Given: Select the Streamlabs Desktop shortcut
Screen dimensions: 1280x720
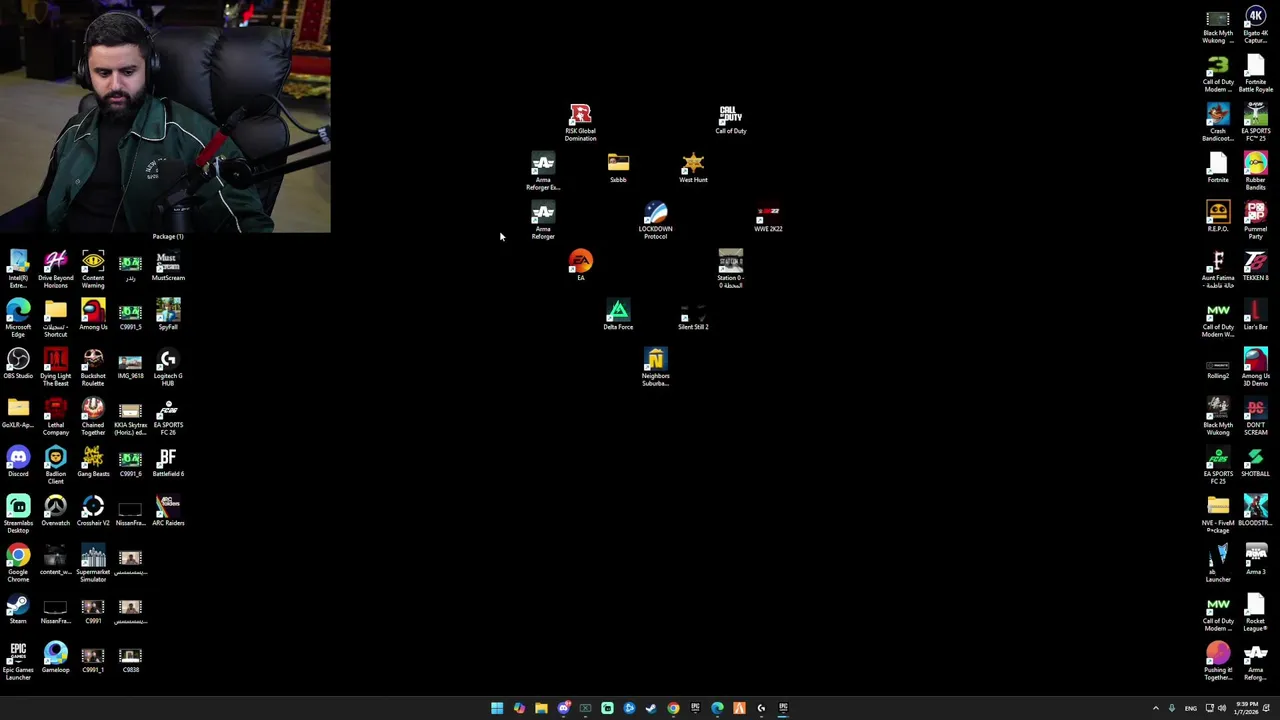Looking at the screenshot, I should click(x=18, y=514).
